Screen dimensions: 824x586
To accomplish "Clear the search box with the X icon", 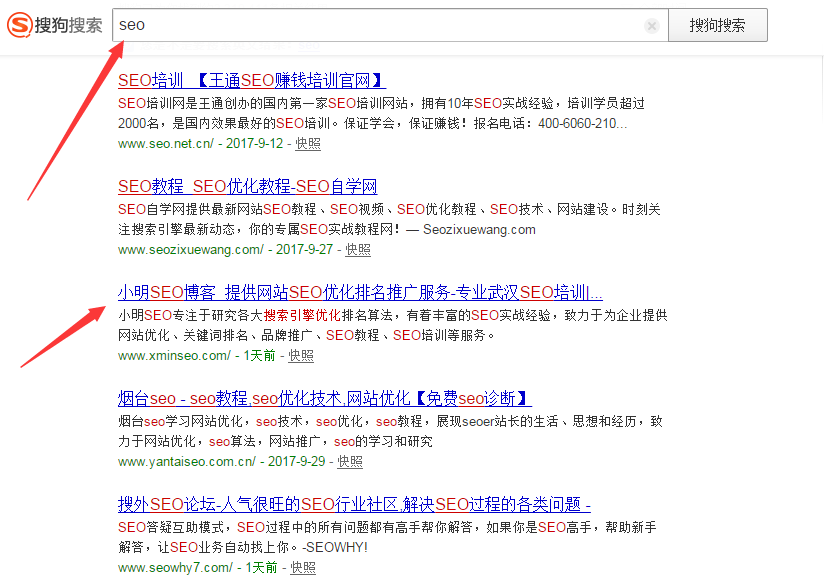I will (x=652, y=26).
